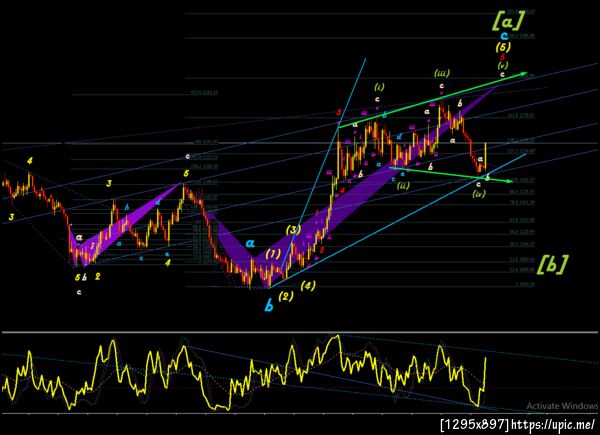Select the green "(iv)" wave label

tap(479, 194)
